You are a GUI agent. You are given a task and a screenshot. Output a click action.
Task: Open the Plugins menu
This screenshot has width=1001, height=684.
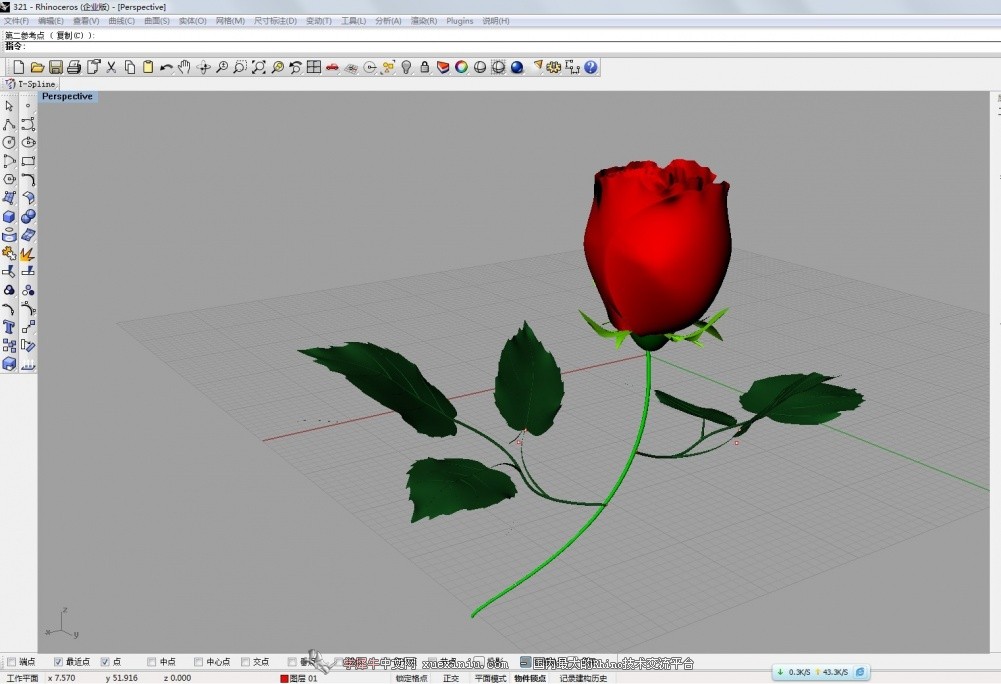click(460, 21)
